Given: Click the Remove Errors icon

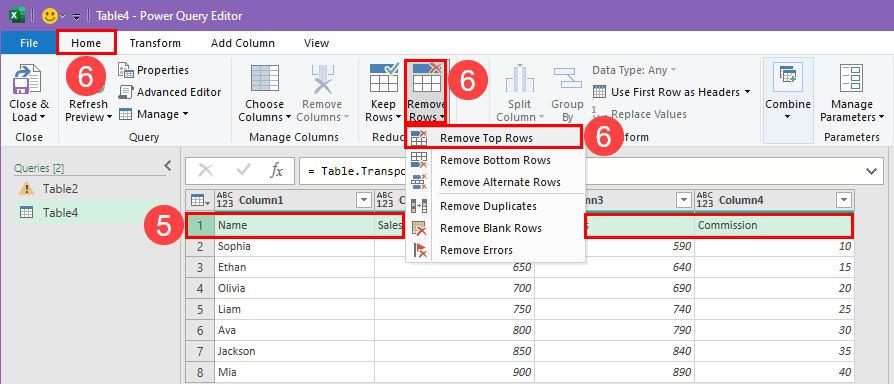Looking at the screenshot, I should pos(419,250).
